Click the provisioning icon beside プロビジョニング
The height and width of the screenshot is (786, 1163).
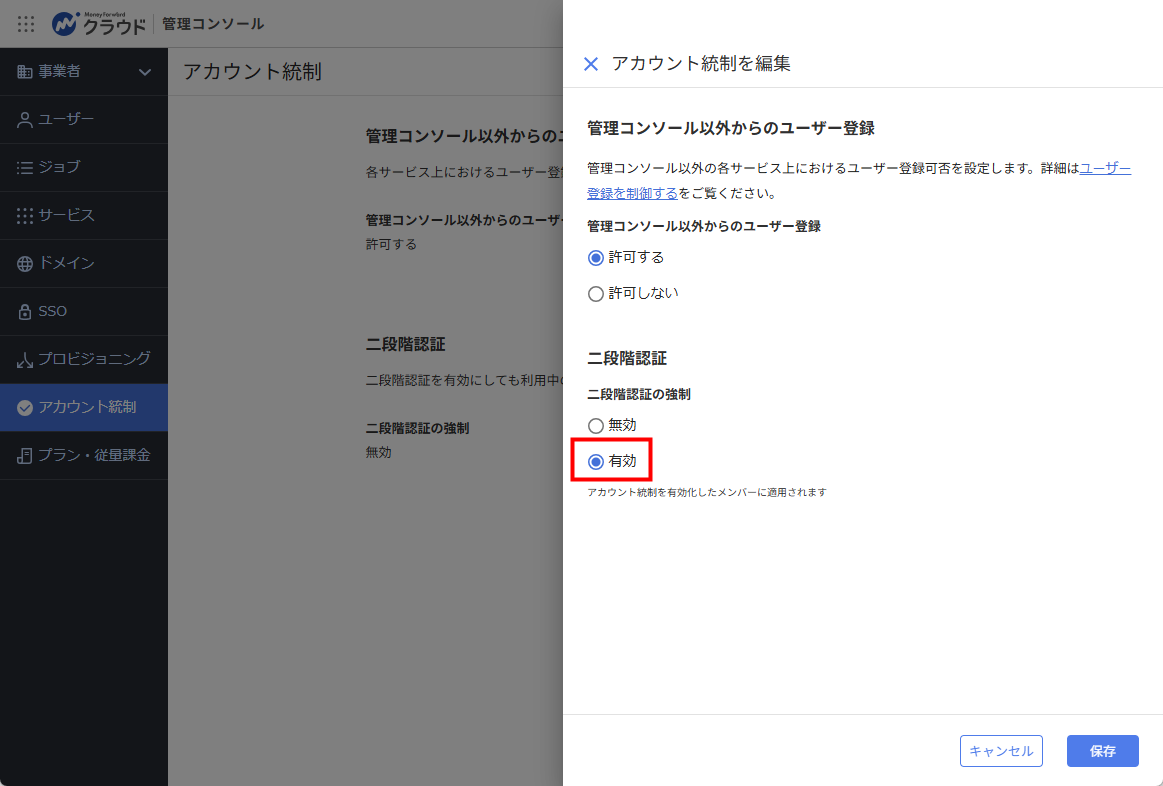point(24,360)
